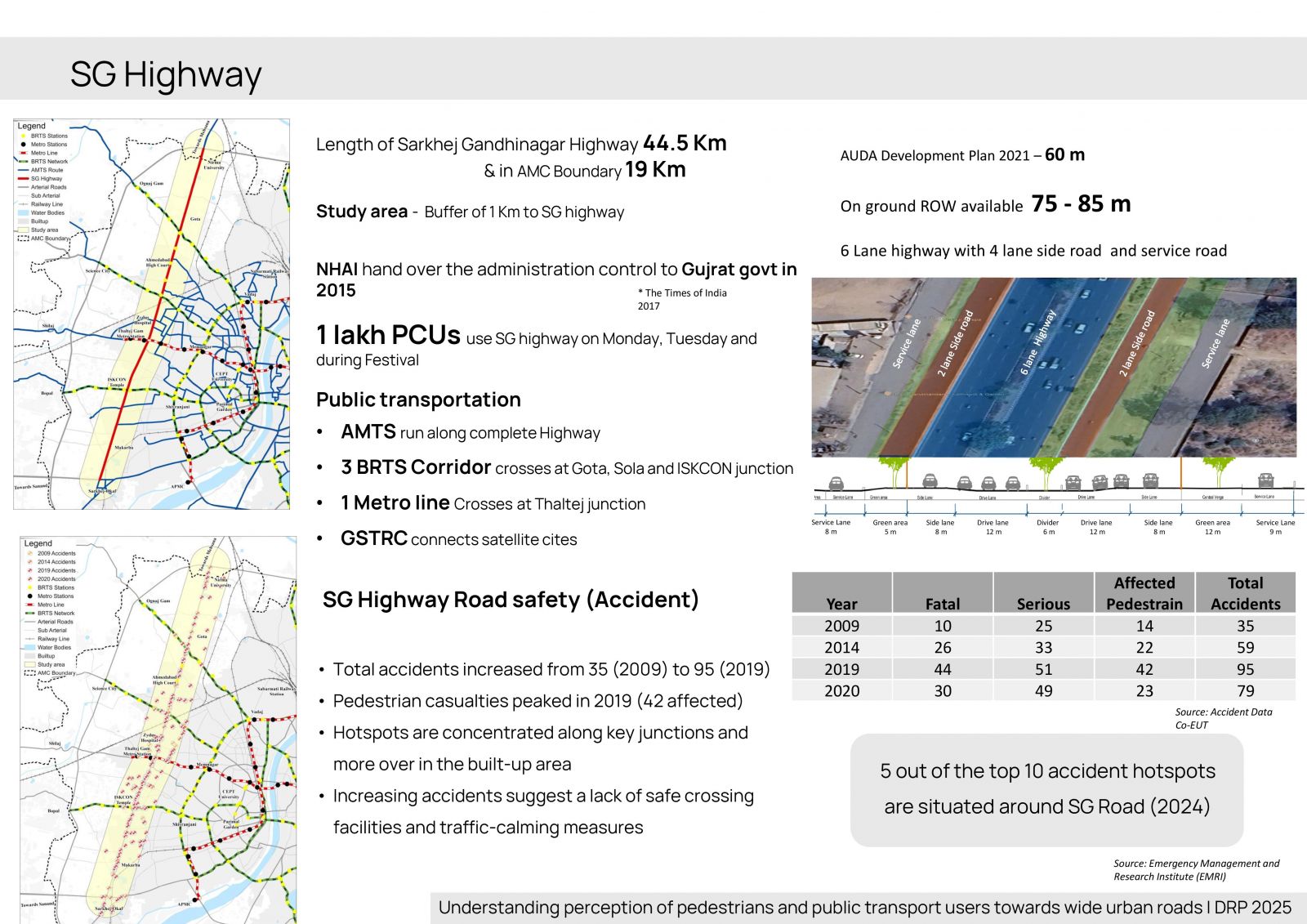Click 'Pedestrian casualties peaked in 2019' bullet
The height and width of the screenshot is (924, 1307).
pos(538,701)
